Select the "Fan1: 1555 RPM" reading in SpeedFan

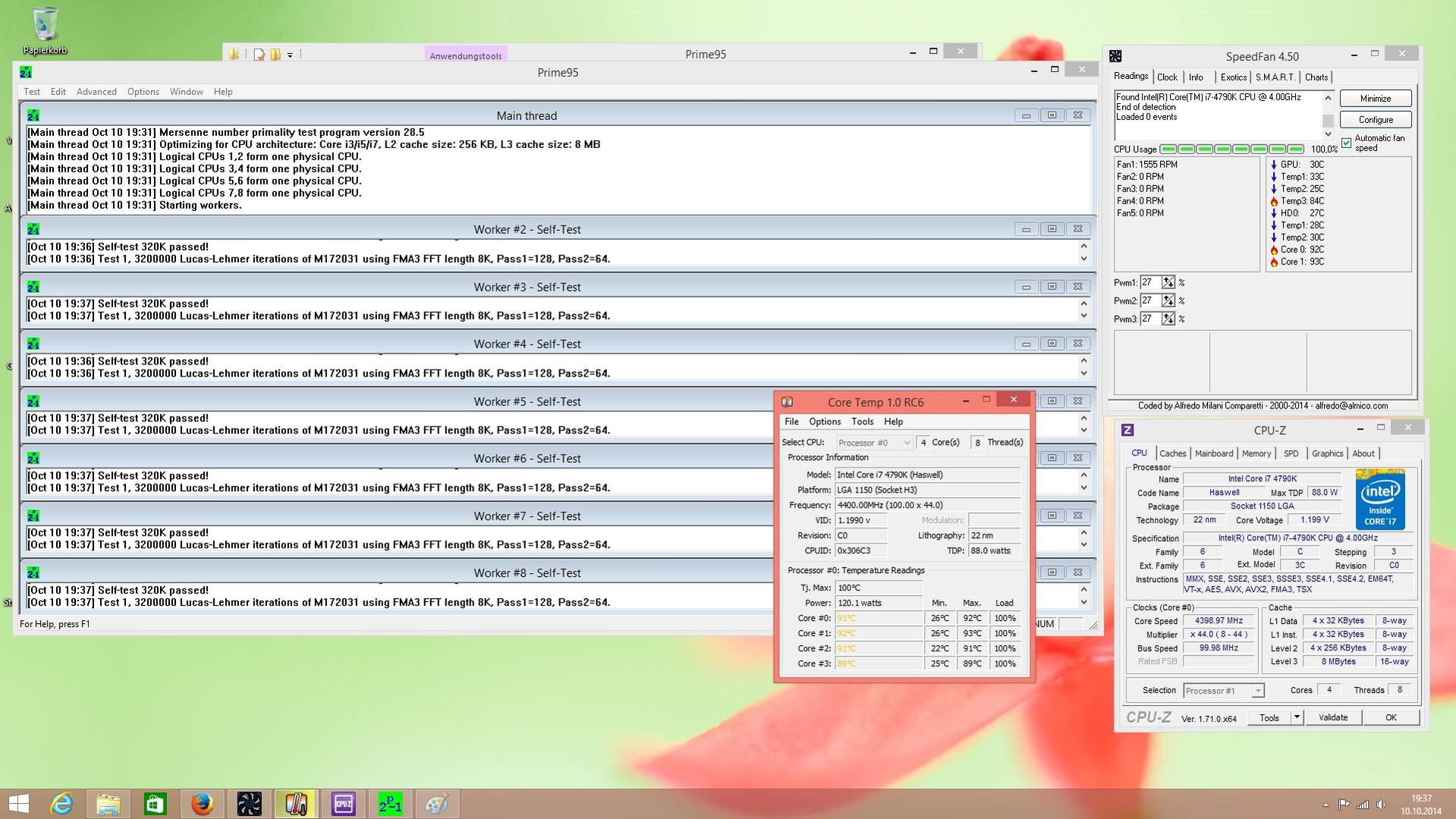1146,165
